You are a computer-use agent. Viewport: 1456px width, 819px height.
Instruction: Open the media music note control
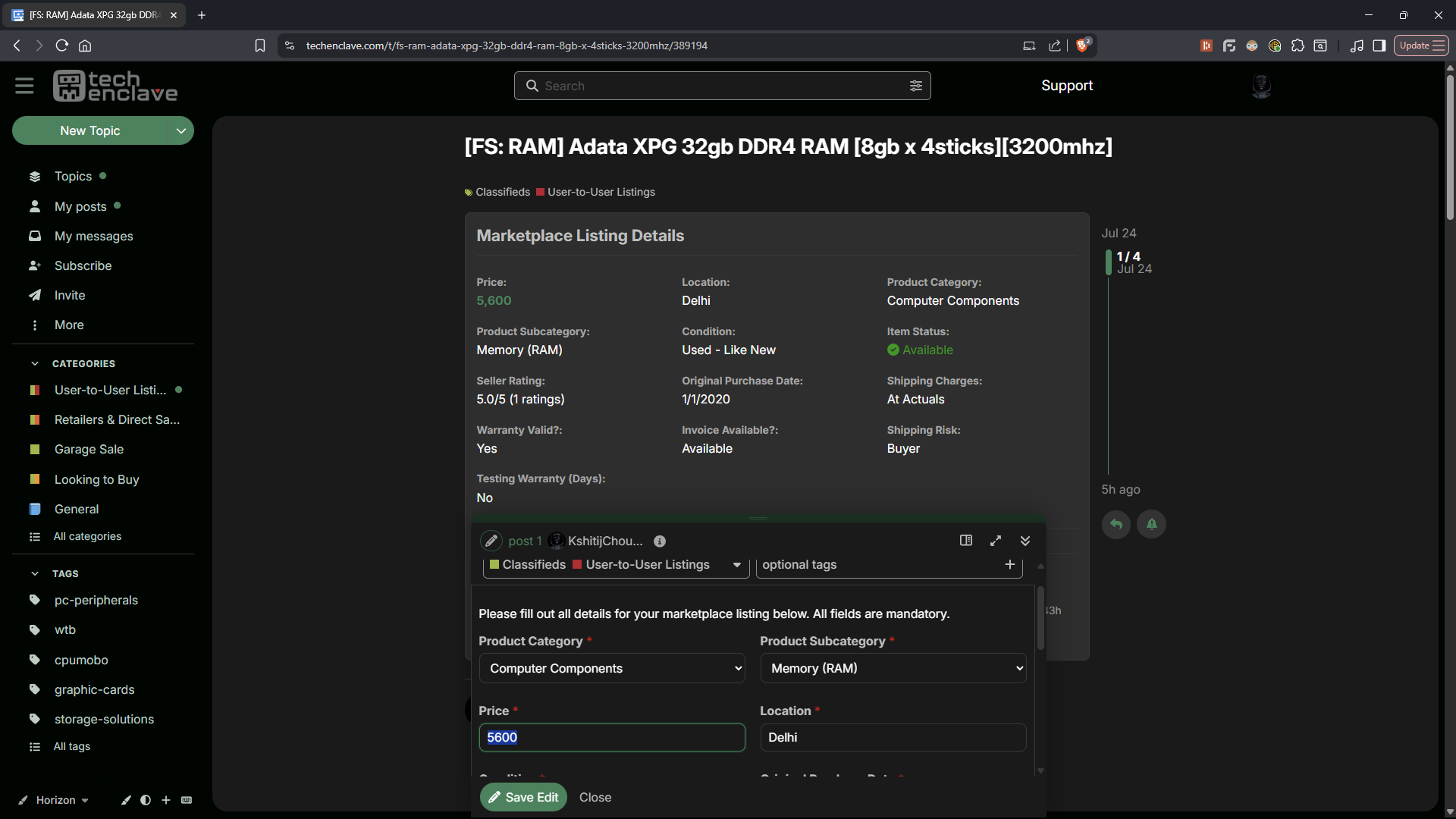[1357, 45]
